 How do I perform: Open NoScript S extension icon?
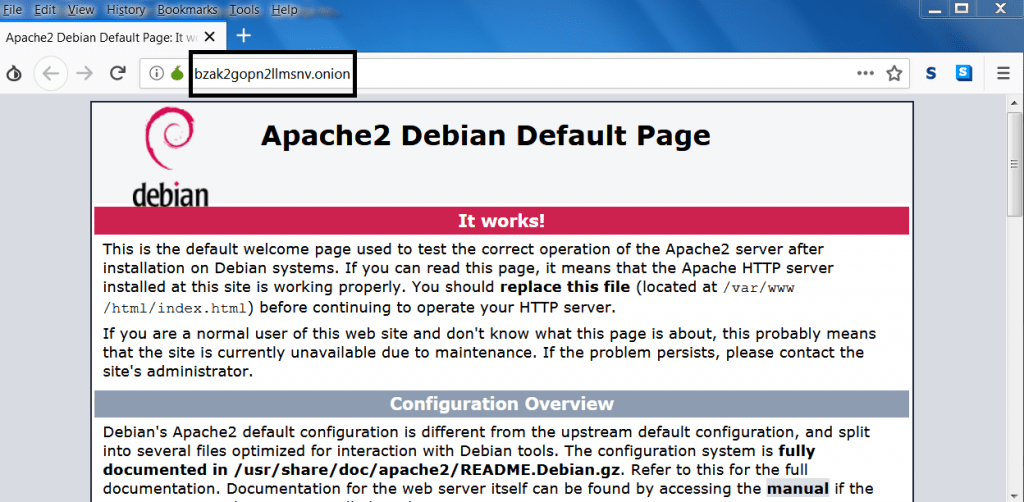click(x=931, y=74)
